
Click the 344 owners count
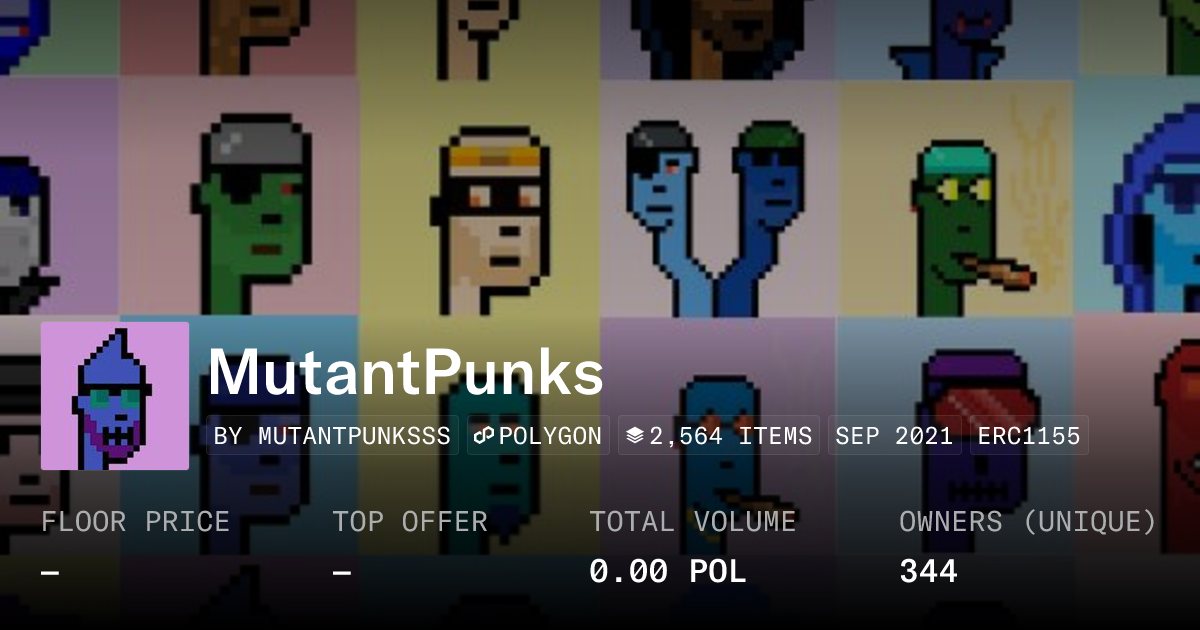[928, 572]
